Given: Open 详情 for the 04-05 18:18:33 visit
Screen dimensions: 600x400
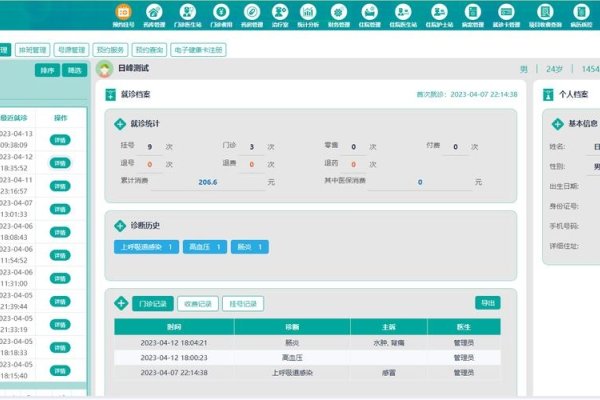Looking at the screenshot, I should point(60,348).
